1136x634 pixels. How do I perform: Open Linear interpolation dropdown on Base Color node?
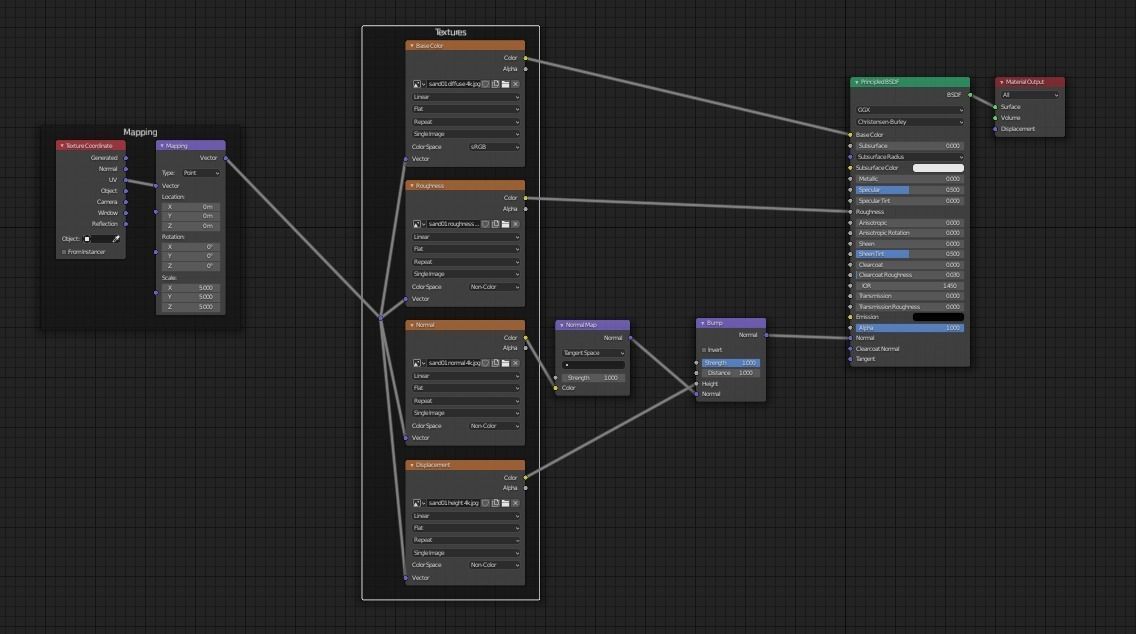coord(465,97)
